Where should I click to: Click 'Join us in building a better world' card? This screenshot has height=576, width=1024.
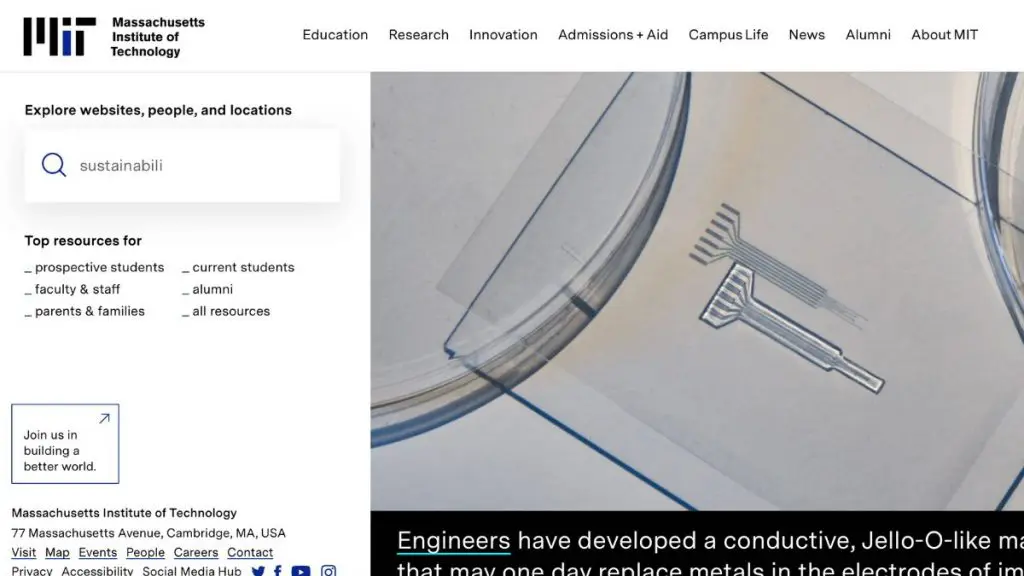(65, 444)
